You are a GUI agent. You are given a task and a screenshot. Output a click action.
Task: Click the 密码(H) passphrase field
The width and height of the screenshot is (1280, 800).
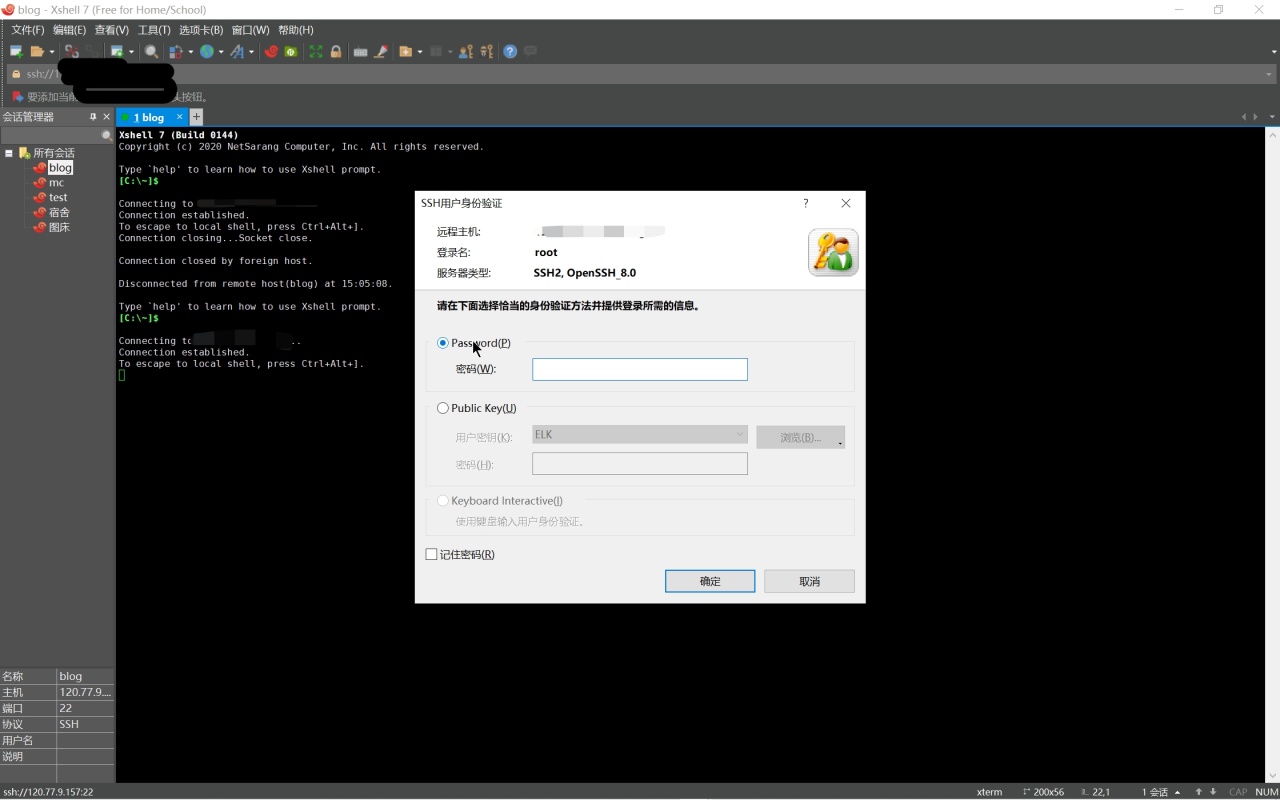coord(640,464)
